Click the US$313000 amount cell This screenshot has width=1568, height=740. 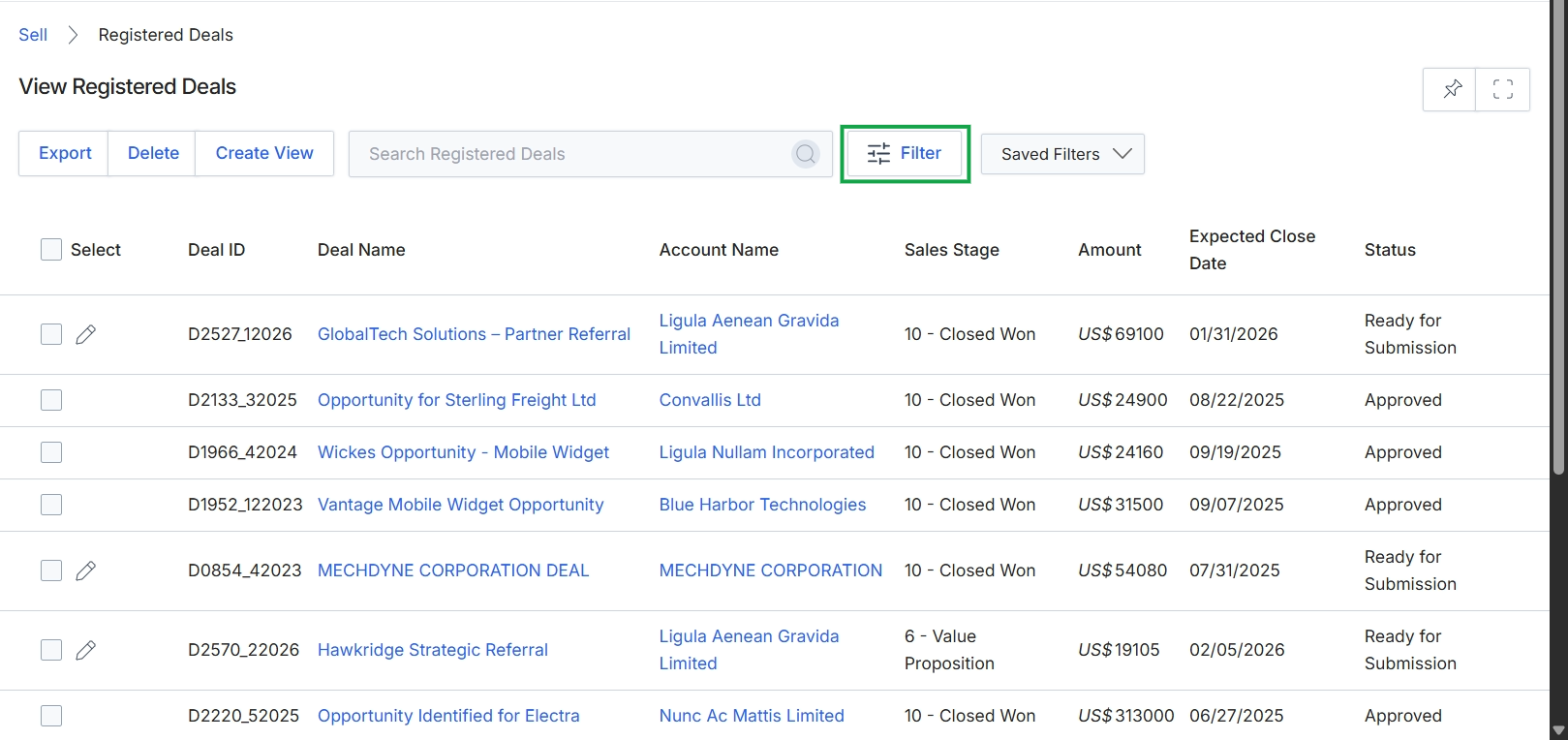[1125, 716]
